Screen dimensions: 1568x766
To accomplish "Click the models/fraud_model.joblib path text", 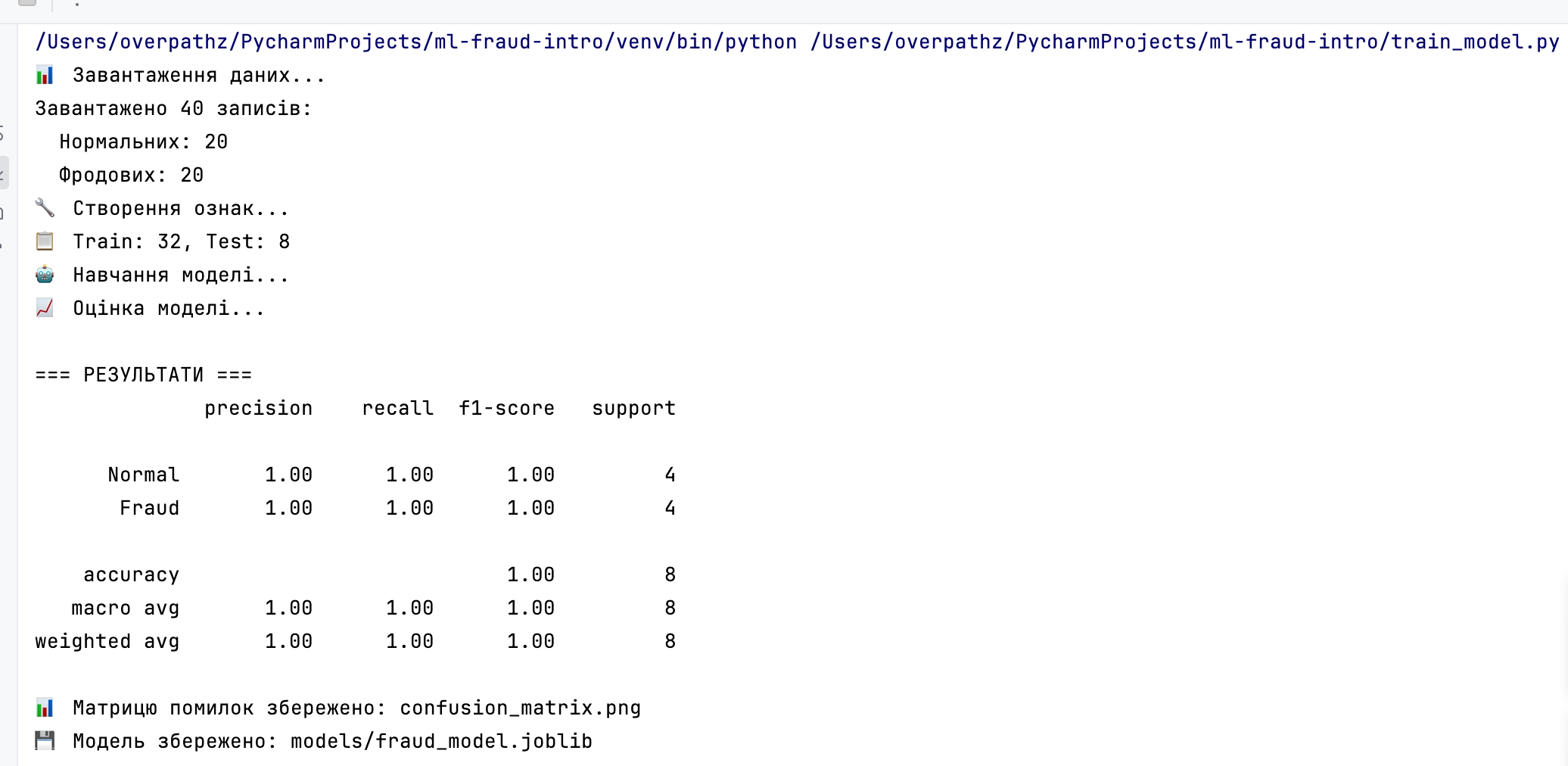I will (441, 741).
